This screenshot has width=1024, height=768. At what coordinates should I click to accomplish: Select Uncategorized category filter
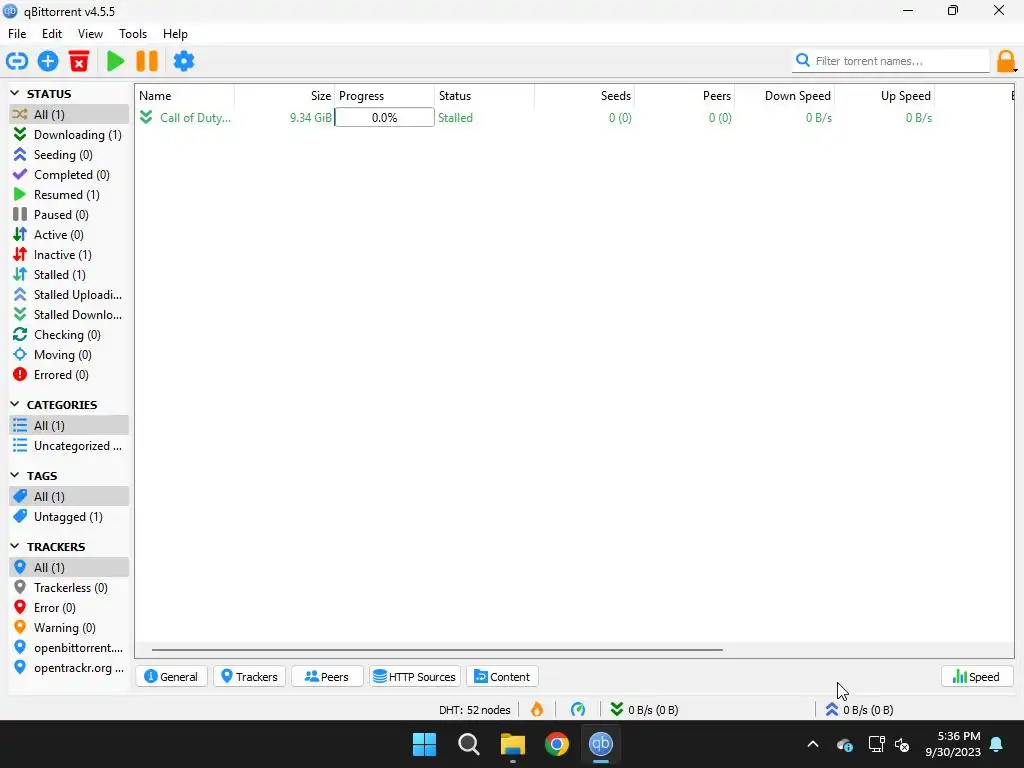(69, 446)
